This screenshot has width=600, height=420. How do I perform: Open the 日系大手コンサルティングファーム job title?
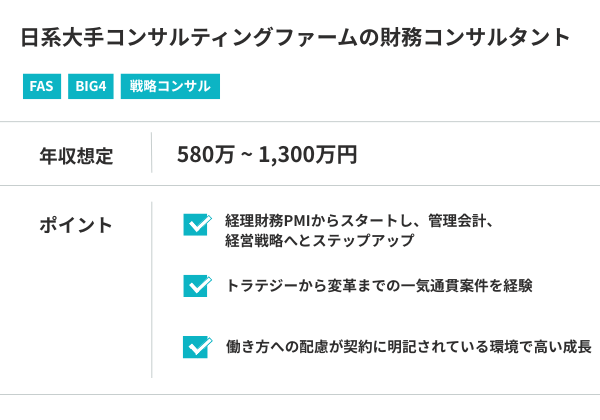pyautogui.click(x=295, y=37)
